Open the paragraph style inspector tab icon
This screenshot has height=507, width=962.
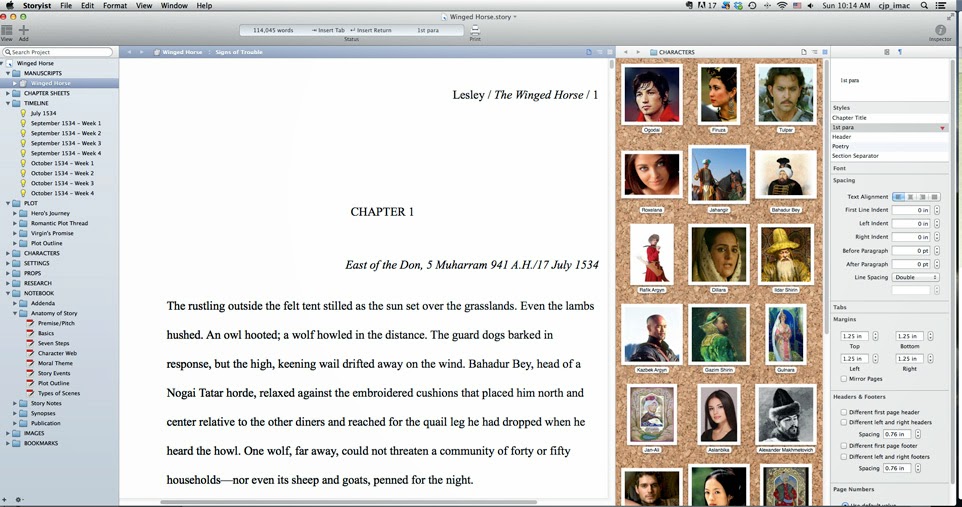(900, 52)
